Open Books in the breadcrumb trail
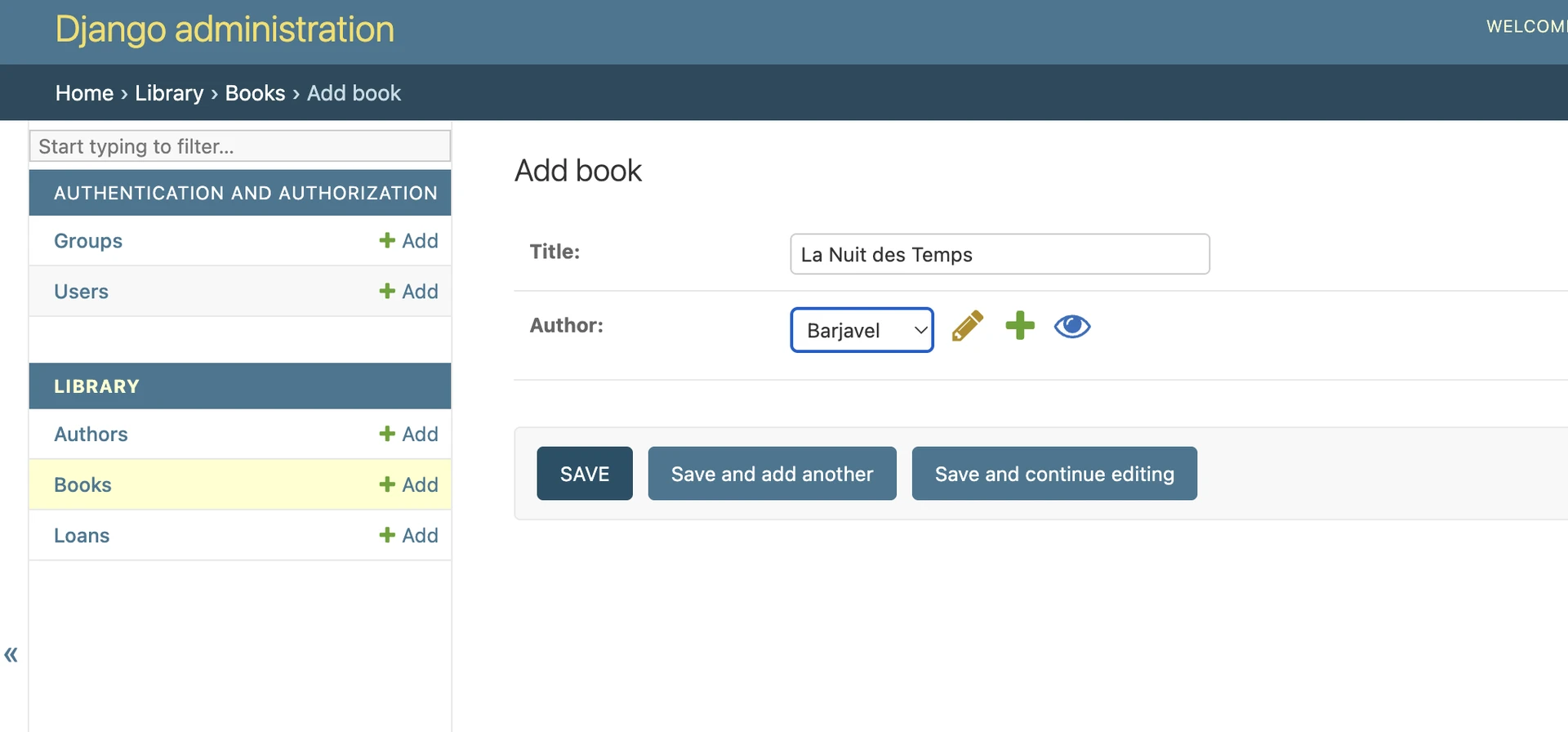 (x=255, y=93)
